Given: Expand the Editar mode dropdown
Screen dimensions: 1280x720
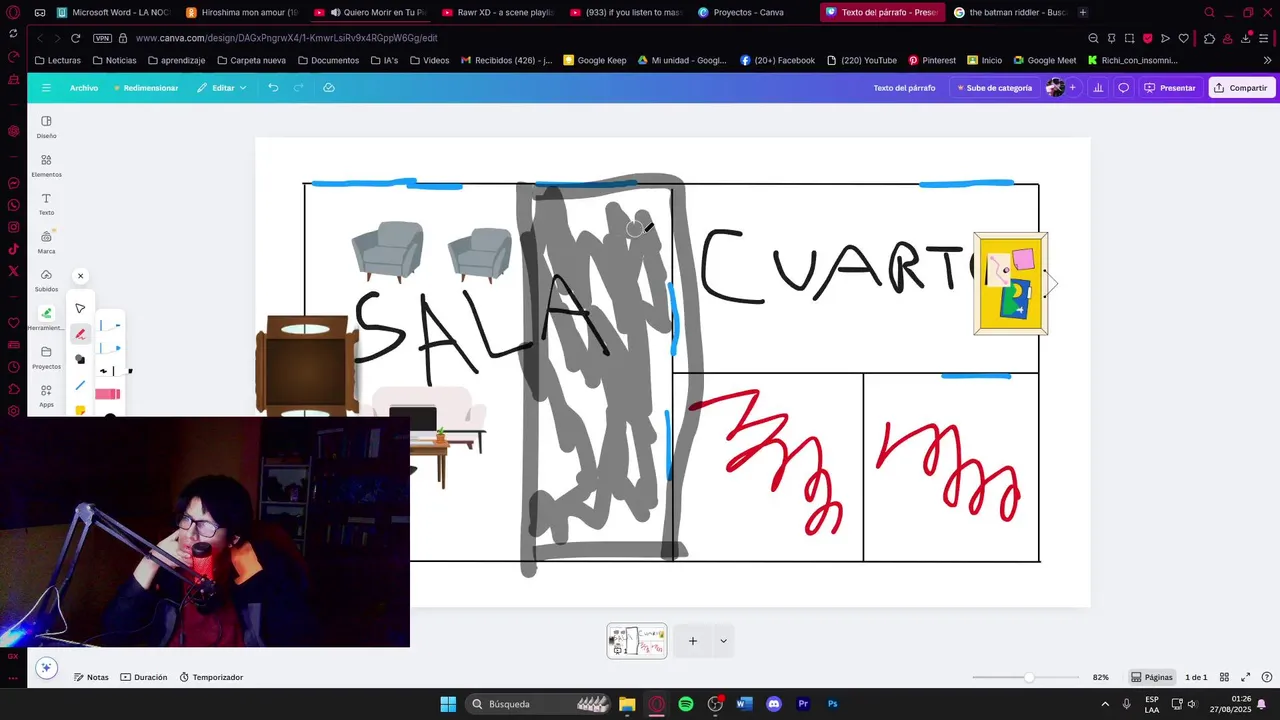Looking at the screenshot, I should tap(221, 88).
